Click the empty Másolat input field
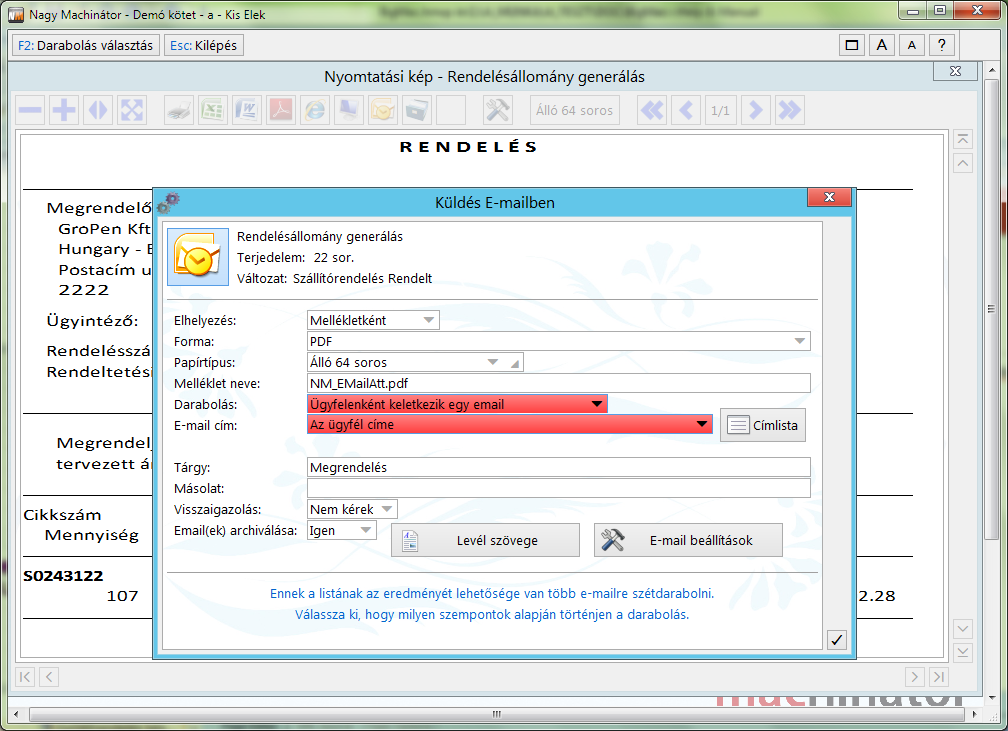This screenshot has height=731, width=1008. 559,489
